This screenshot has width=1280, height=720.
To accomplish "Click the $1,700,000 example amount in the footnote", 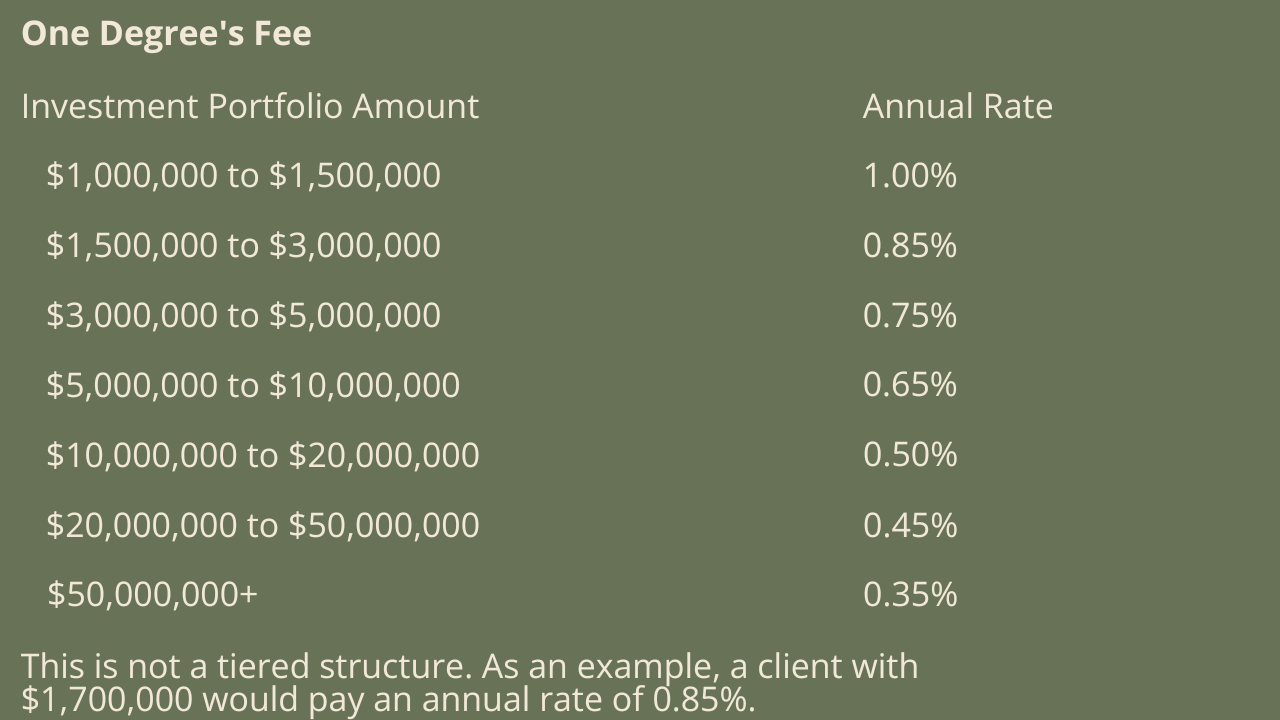I will (x=108, y=699).
